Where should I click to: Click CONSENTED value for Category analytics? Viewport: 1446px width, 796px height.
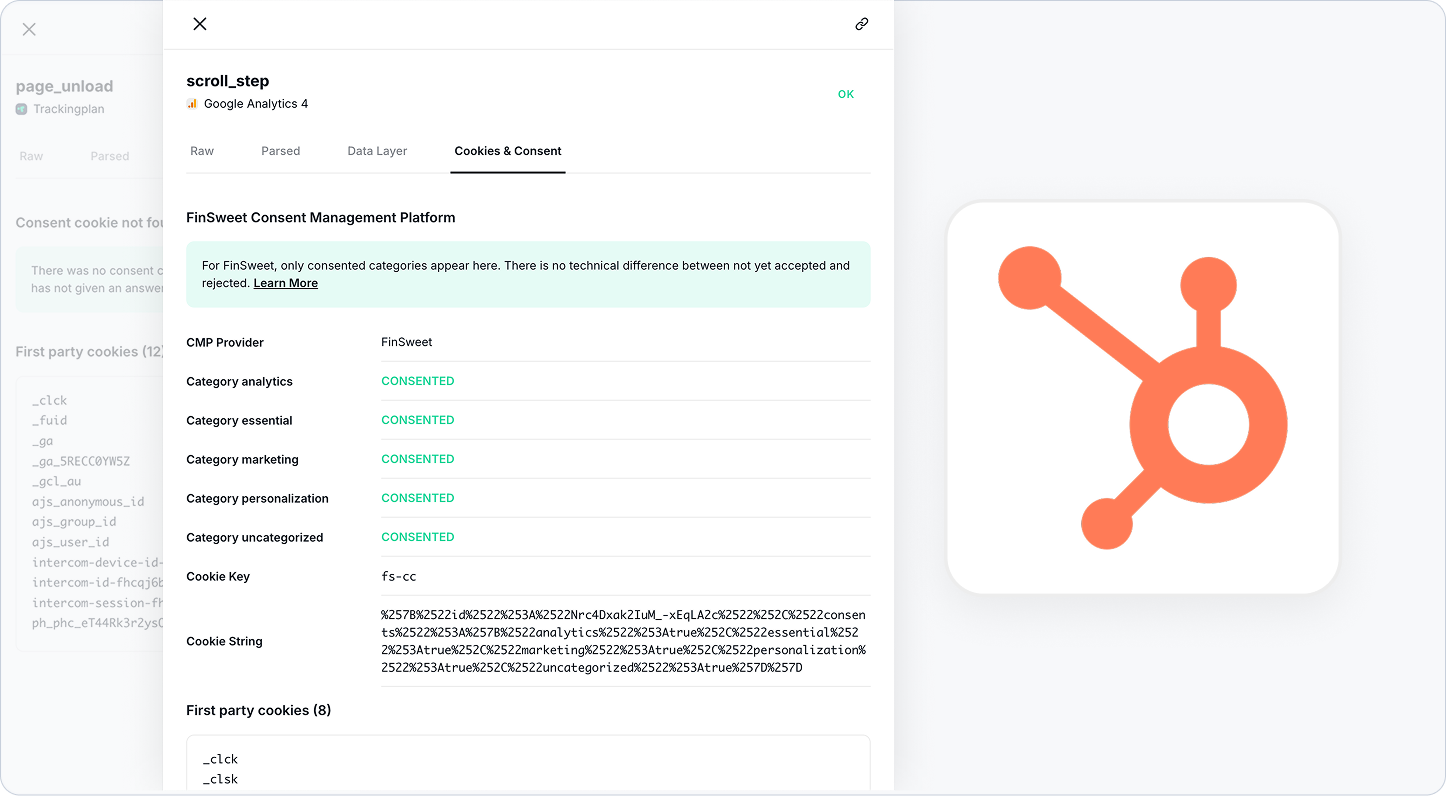pyautogui.click(x=418, y=381)
